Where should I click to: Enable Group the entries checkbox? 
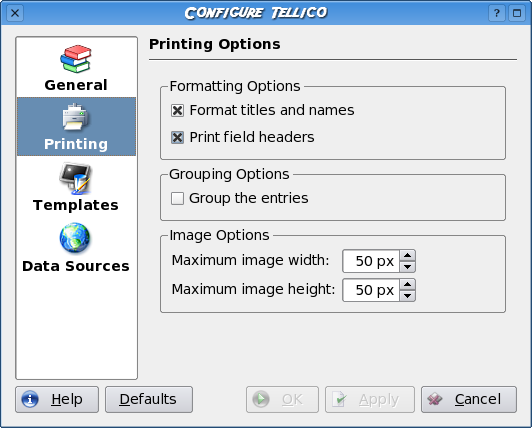tap(177, 198)
